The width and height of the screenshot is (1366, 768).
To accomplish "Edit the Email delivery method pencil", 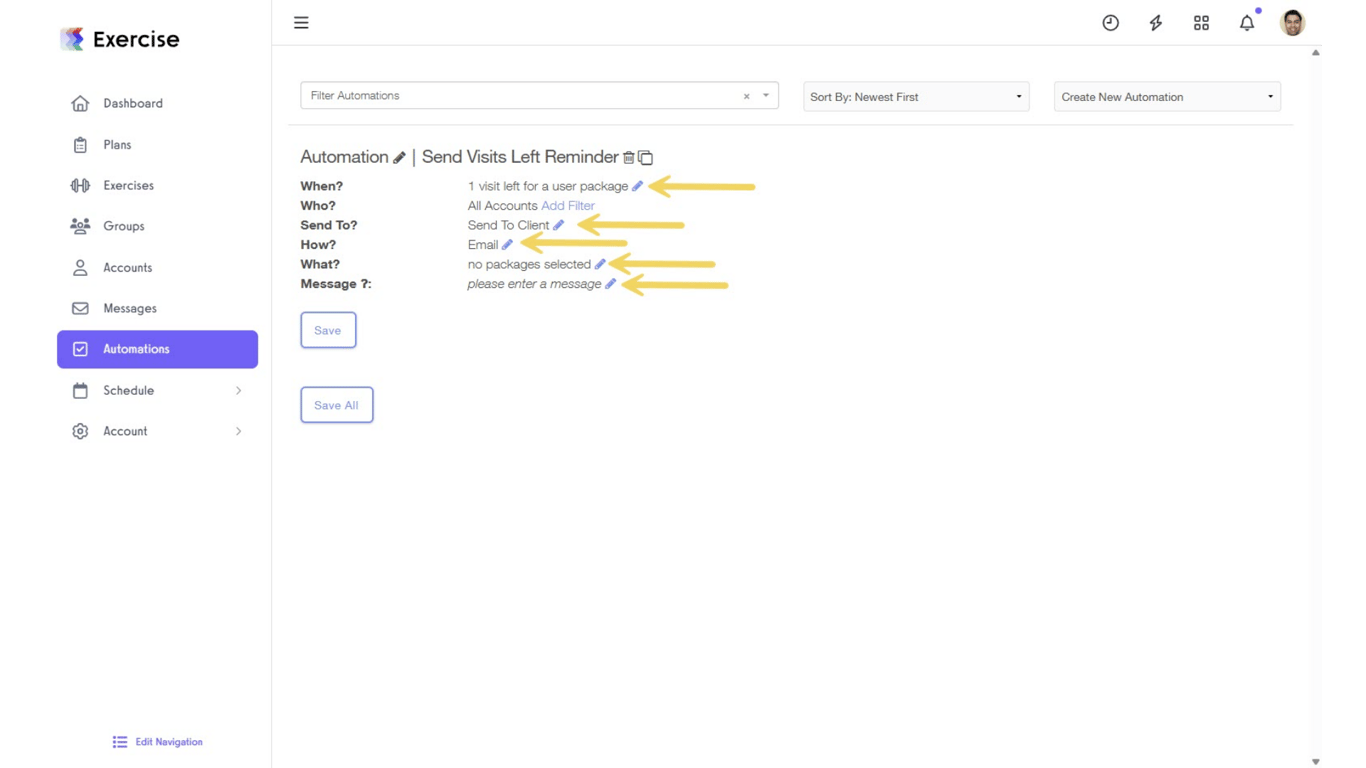I will click(x=507, y=244).
